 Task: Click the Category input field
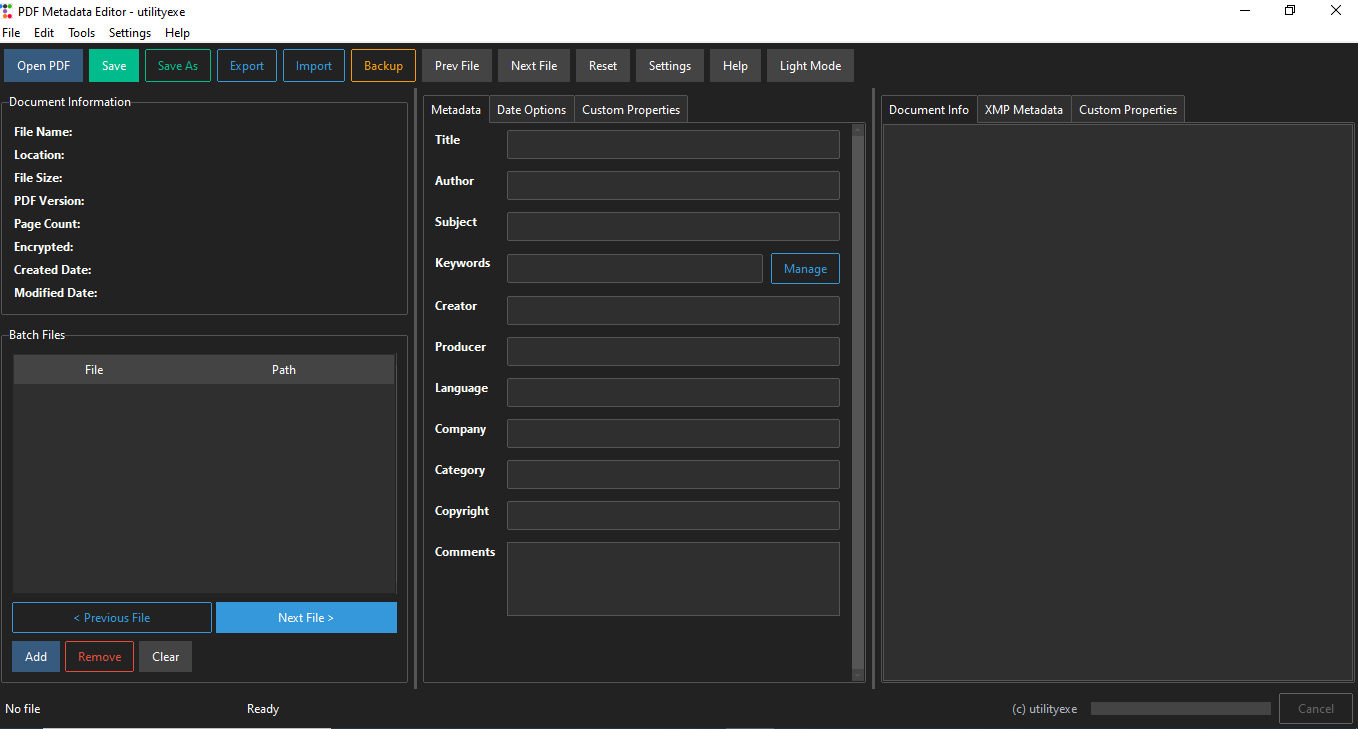click(x=673, y=474)
